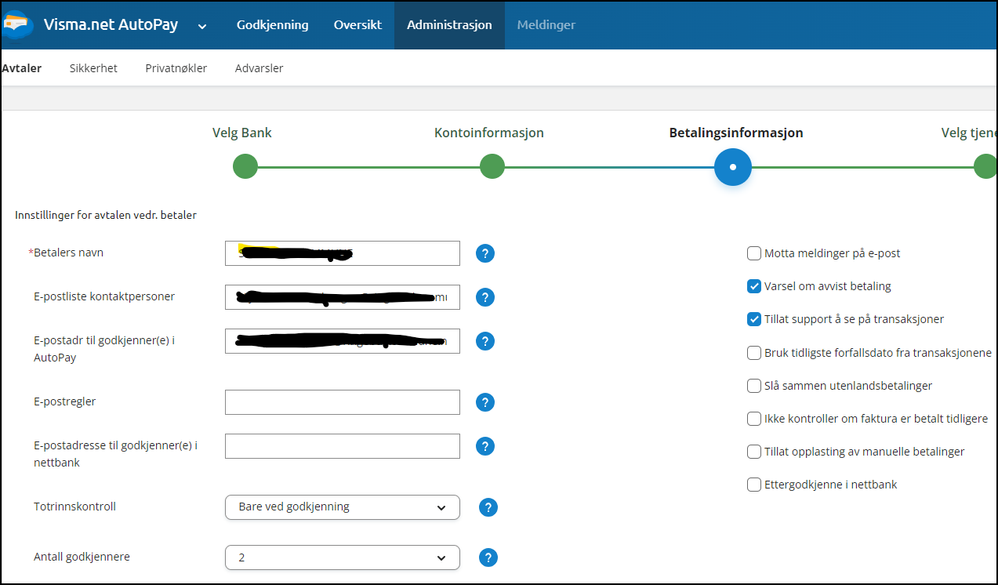
Task: Click the Innstillinger for avtalen vedr. betaler heading
Action: [x=106, y=215]
